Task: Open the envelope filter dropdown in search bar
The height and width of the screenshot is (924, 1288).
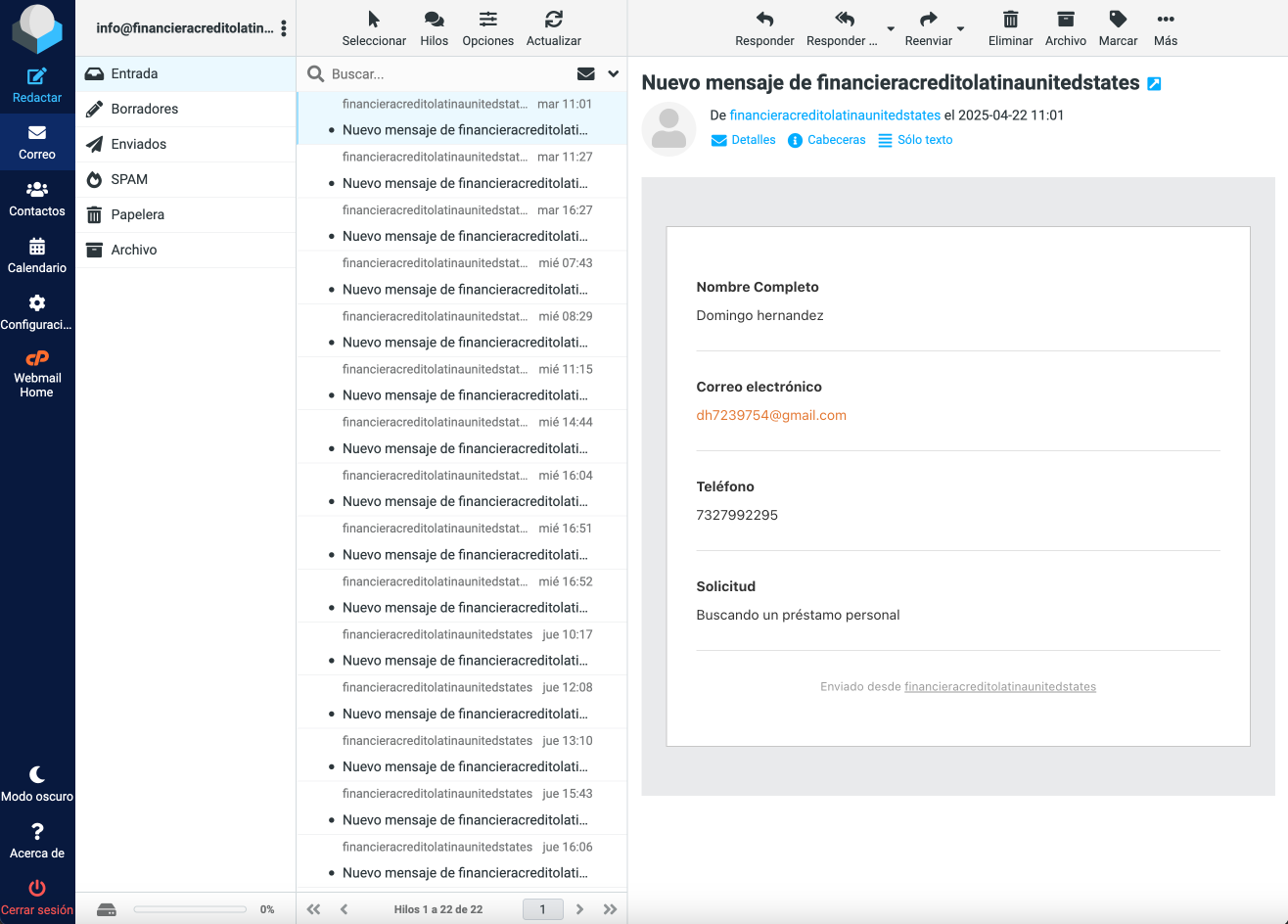Action: point(586,73)
